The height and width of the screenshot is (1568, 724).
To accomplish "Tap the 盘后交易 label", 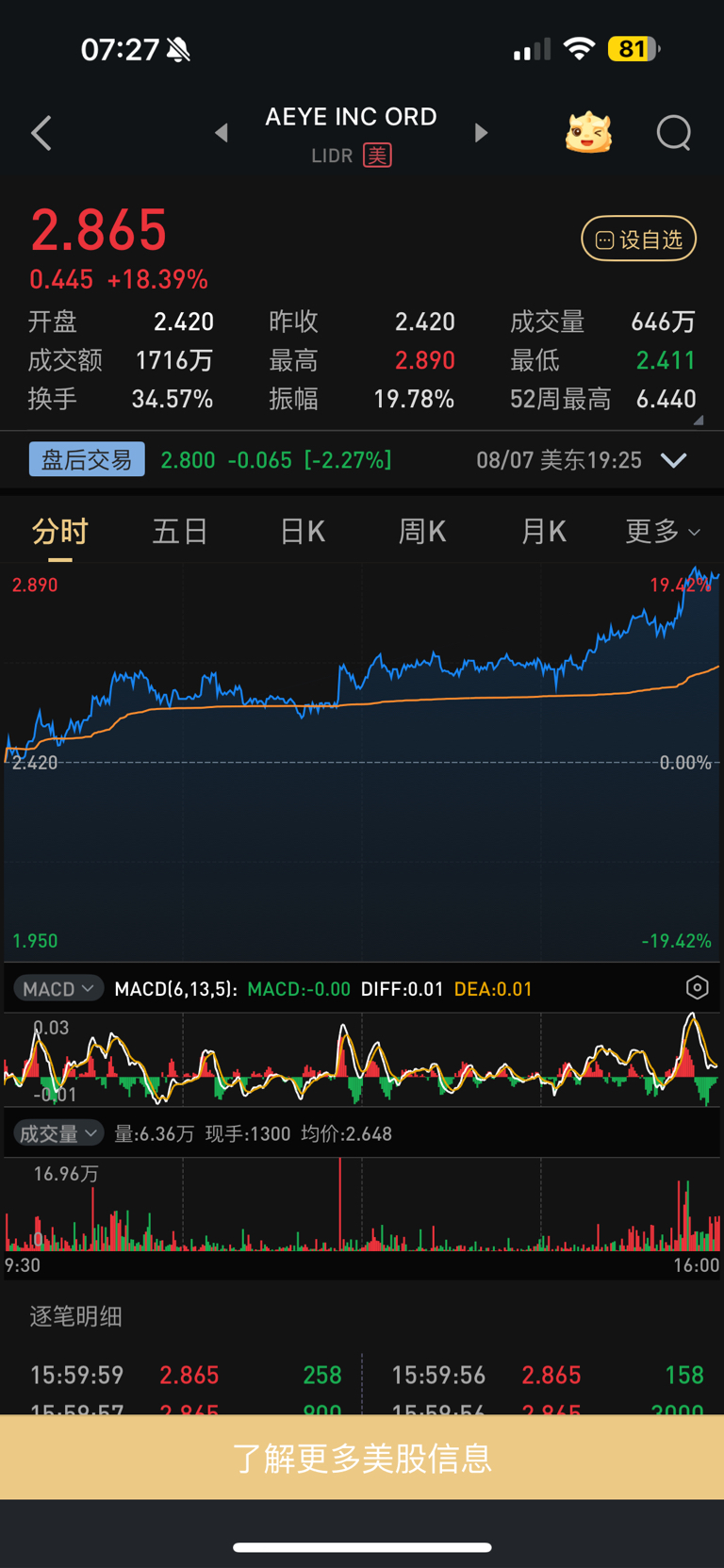I will tap(87, 459).
